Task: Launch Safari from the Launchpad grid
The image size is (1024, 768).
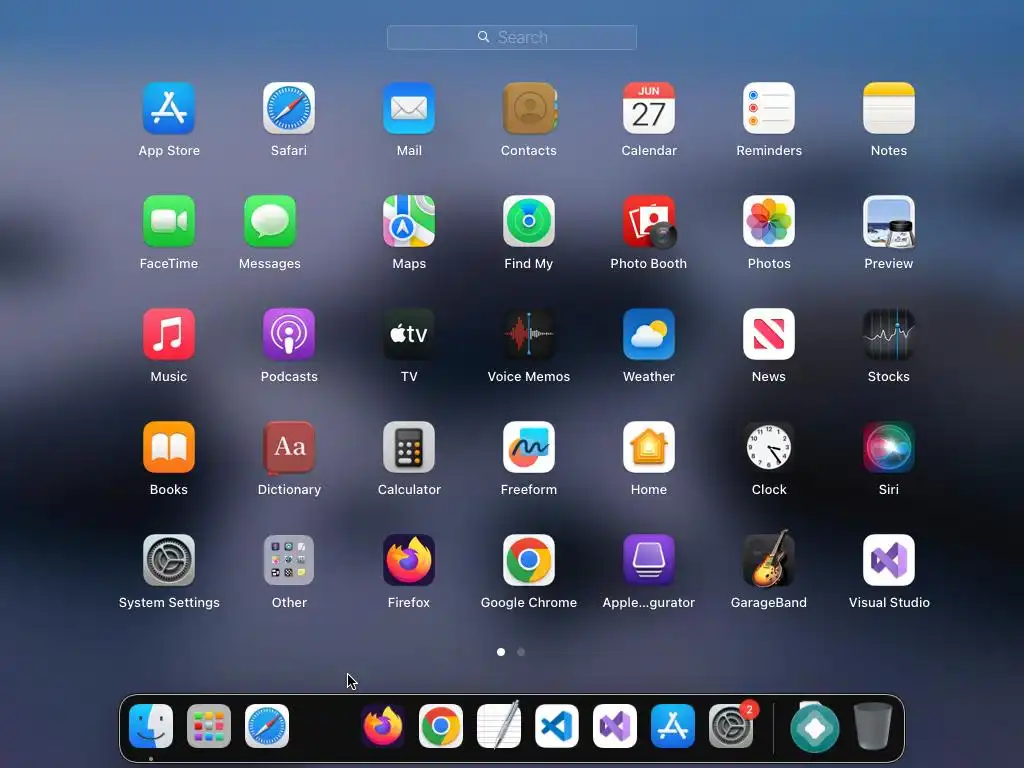Action: (289, 108)
